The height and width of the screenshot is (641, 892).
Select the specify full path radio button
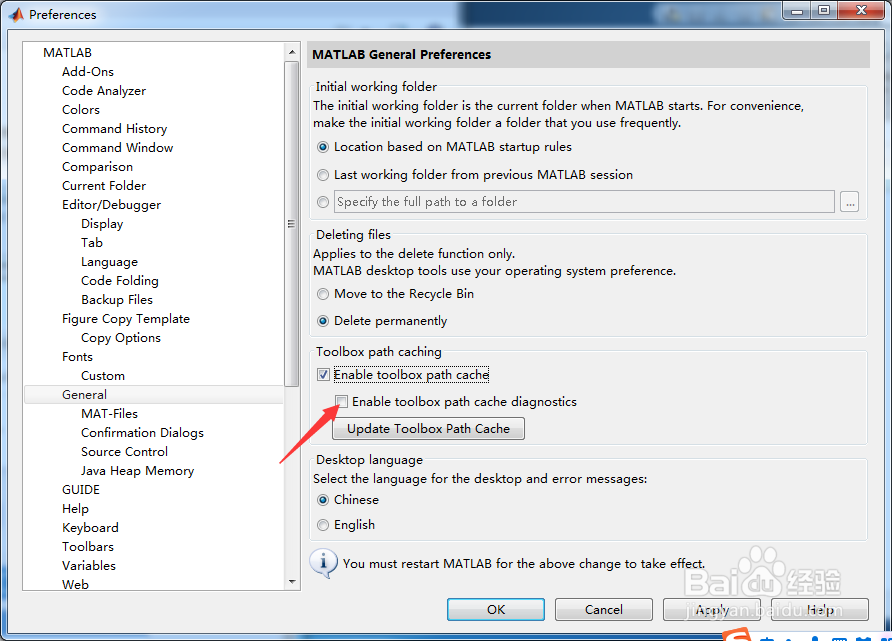323,202
